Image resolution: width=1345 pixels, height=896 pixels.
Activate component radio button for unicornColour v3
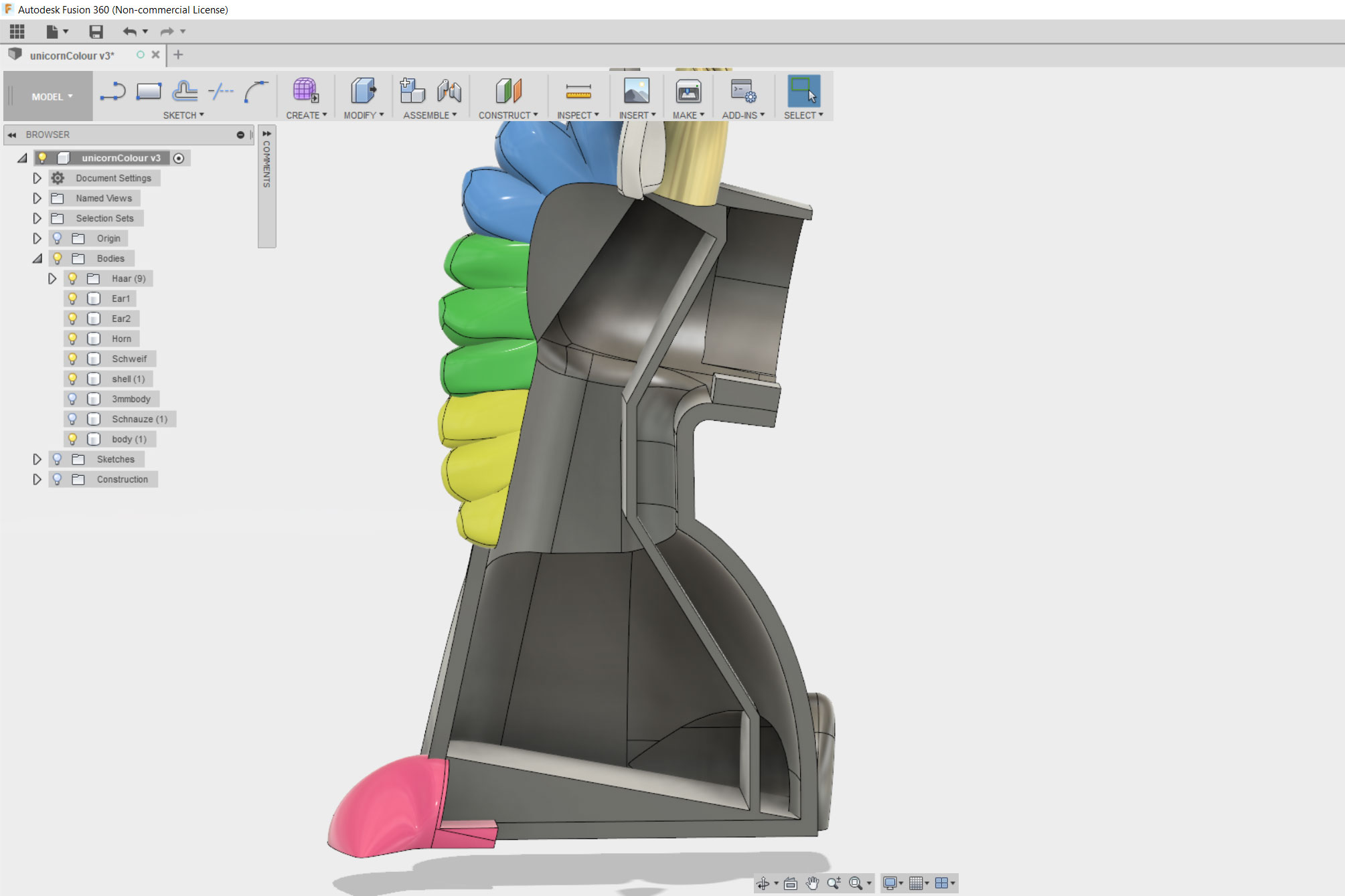(179, 159)
